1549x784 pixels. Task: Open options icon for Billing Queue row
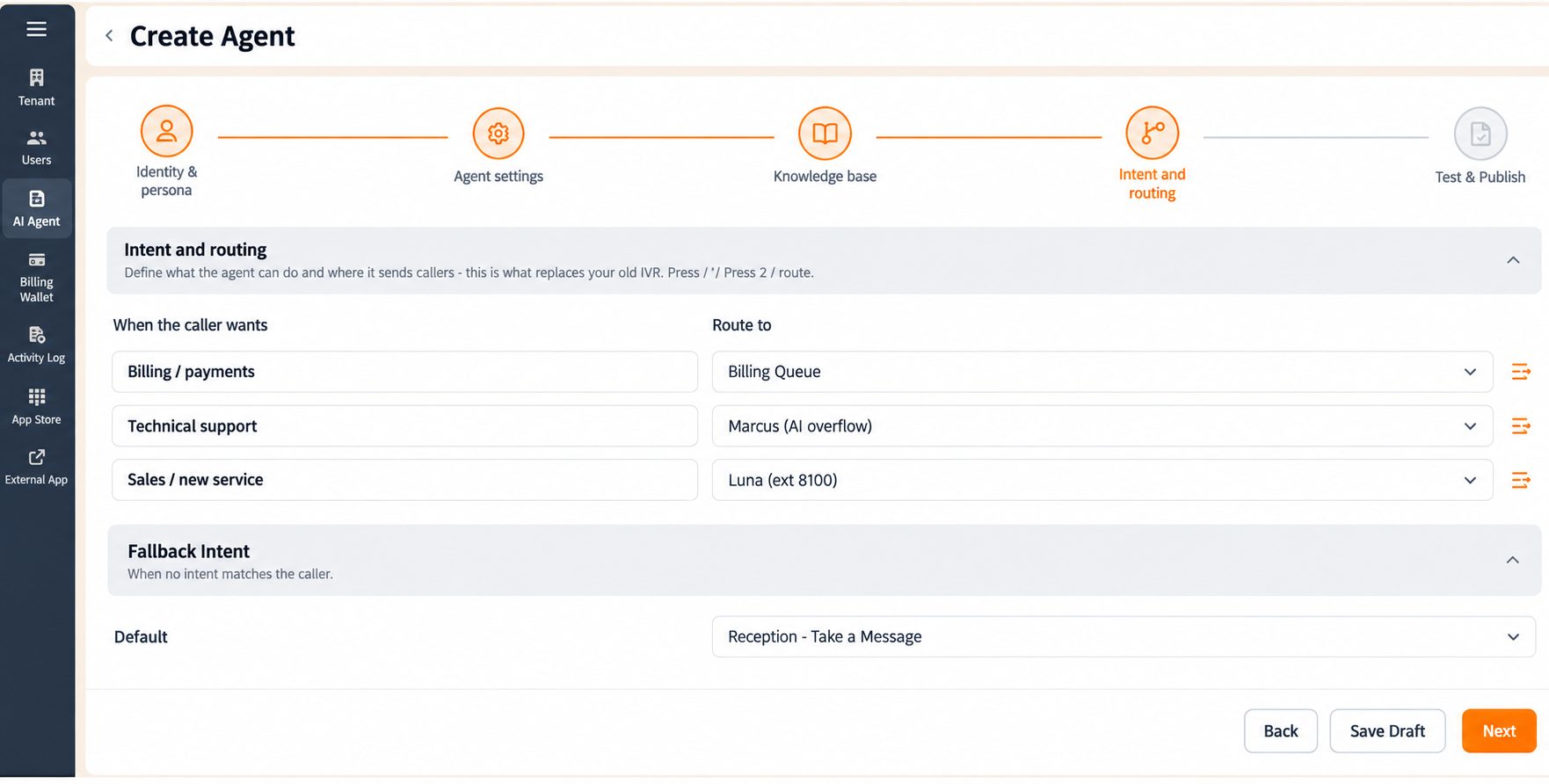tap(1521, 372)
